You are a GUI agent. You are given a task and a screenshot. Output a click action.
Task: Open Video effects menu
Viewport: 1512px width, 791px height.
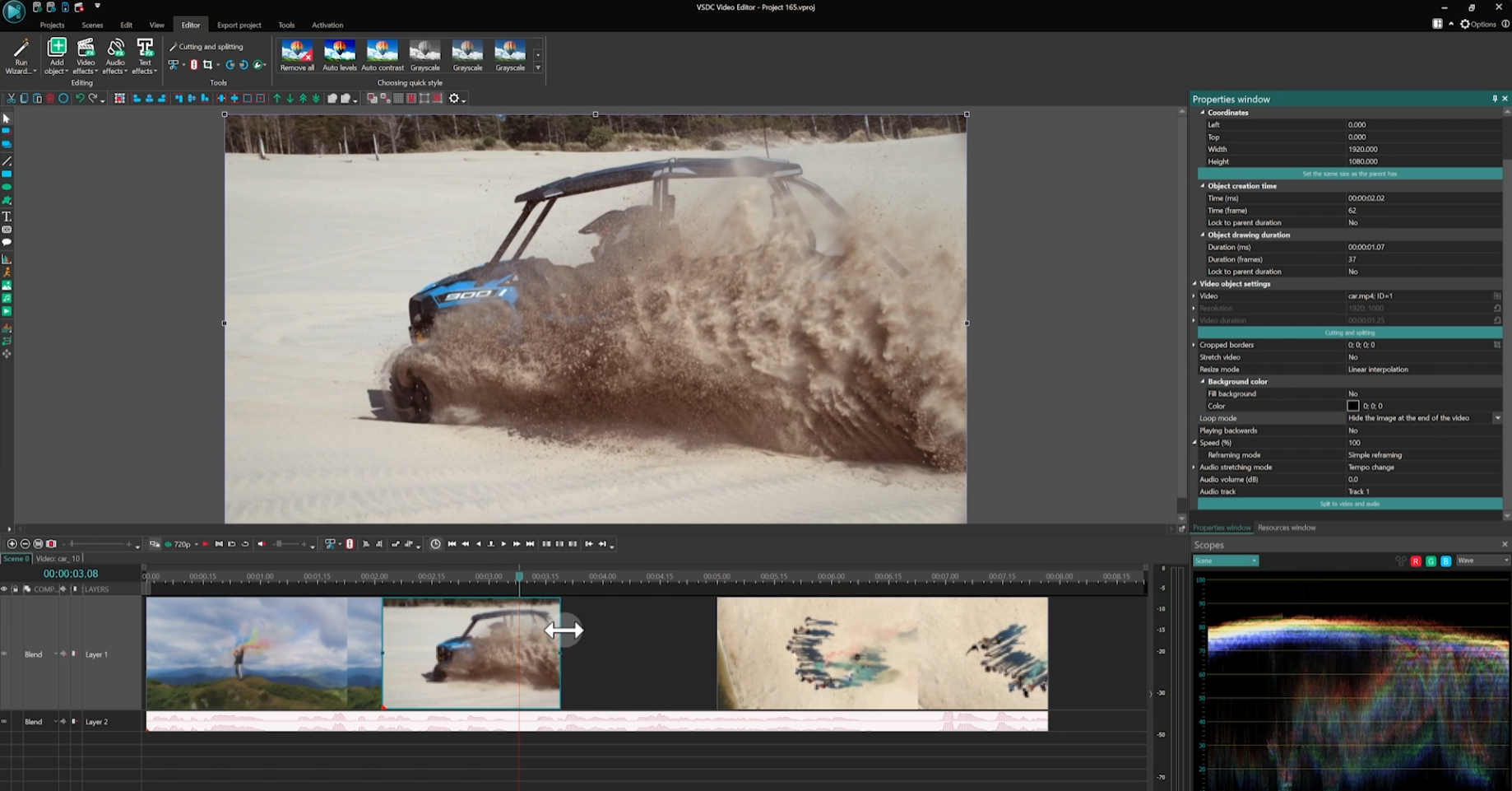coord(86,56)
